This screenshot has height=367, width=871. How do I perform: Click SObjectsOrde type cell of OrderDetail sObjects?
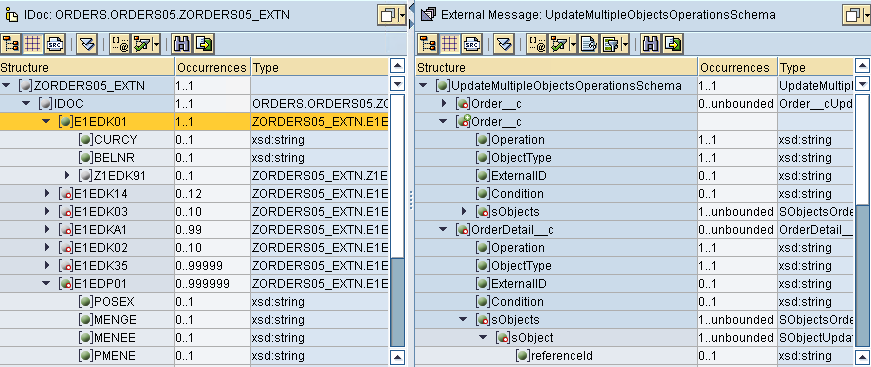tap(815, 320)
